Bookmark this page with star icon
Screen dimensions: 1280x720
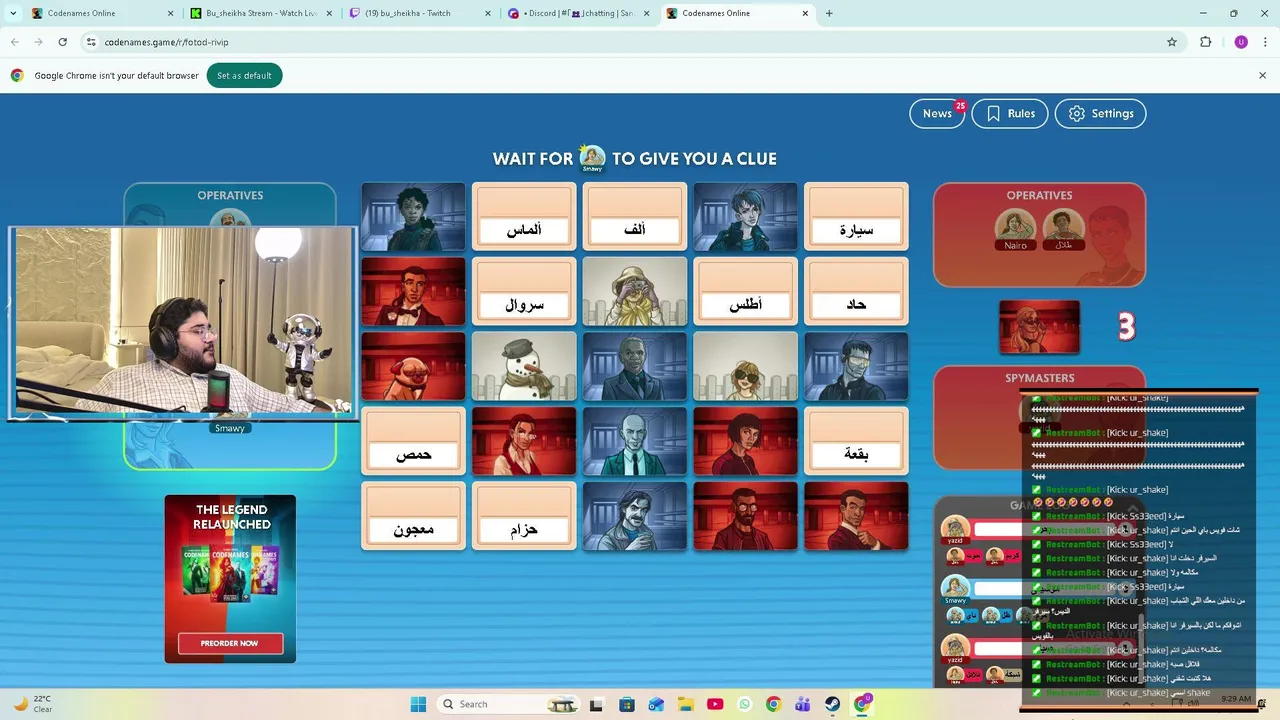pyautogui.click(x=1172, y=42)
